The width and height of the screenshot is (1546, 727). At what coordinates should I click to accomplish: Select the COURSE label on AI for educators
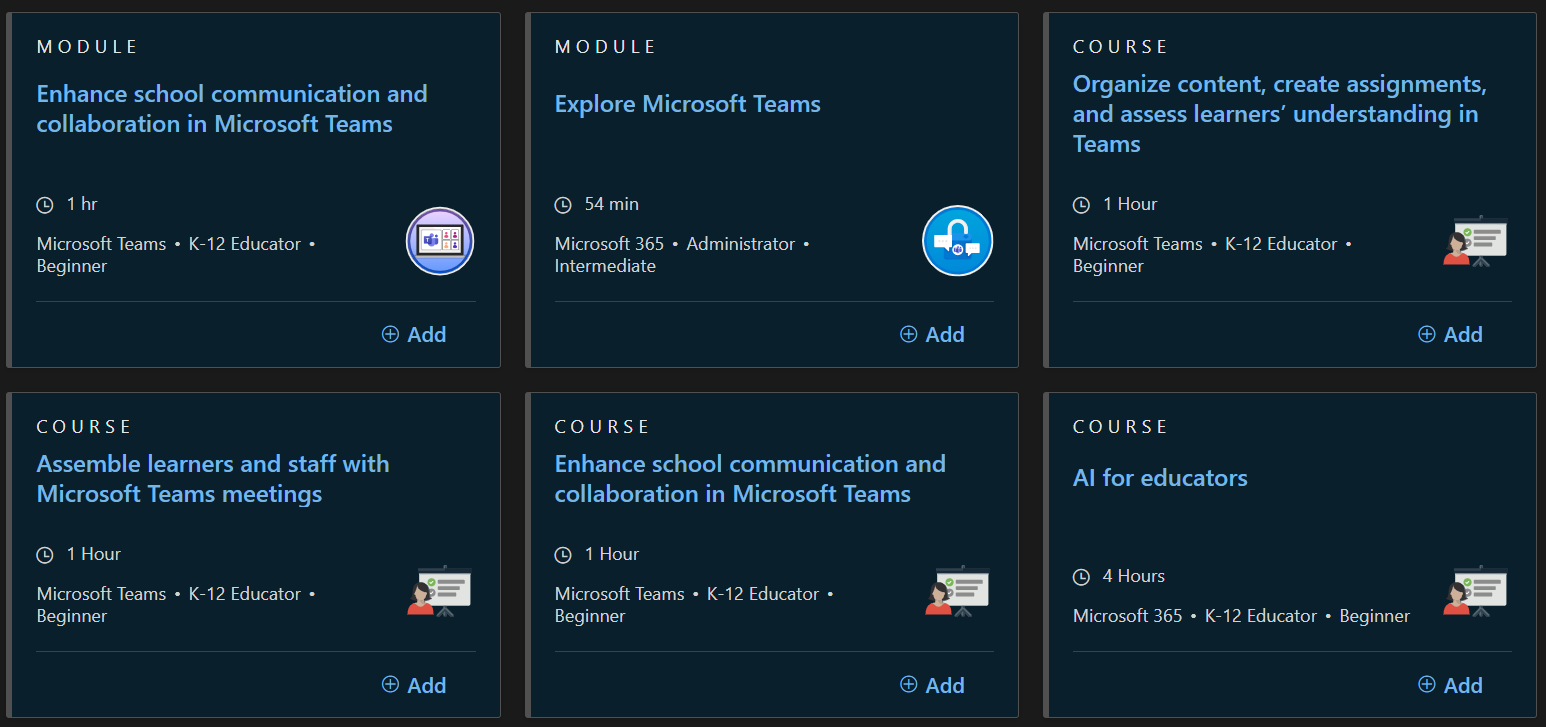coord(1120,426)
